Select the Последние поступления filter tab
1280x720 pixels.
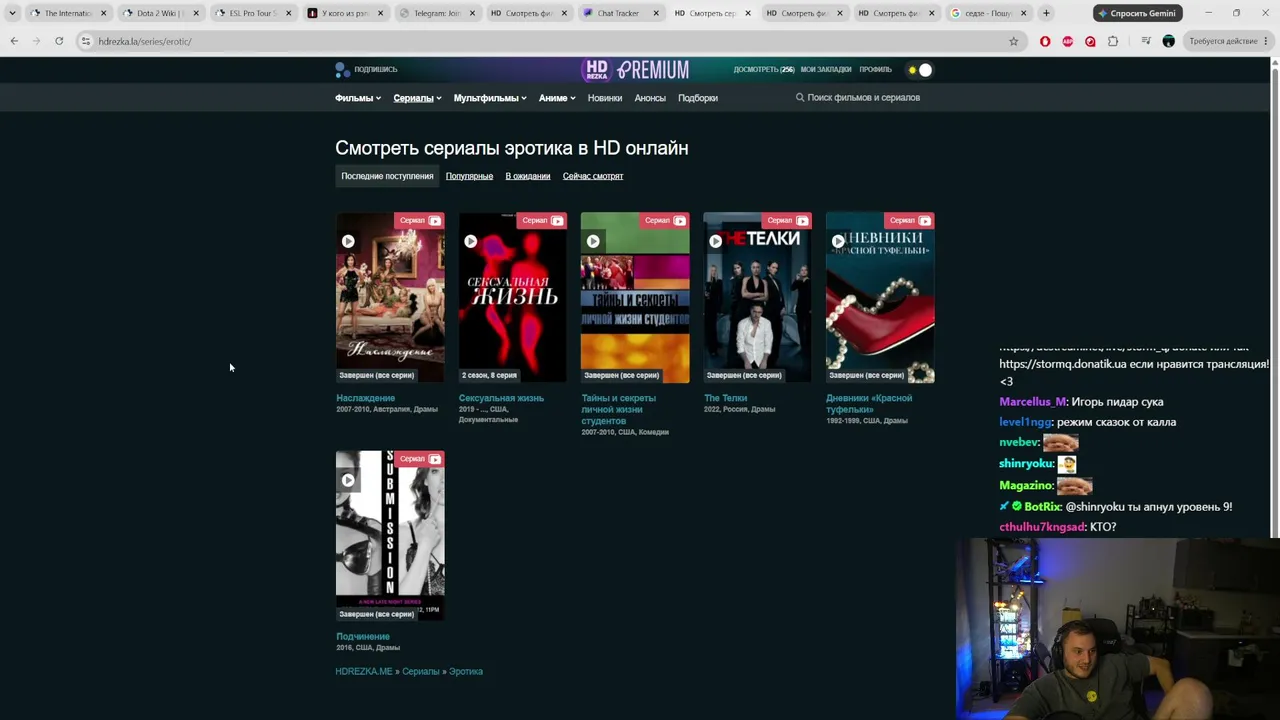[x=387, y=176]
